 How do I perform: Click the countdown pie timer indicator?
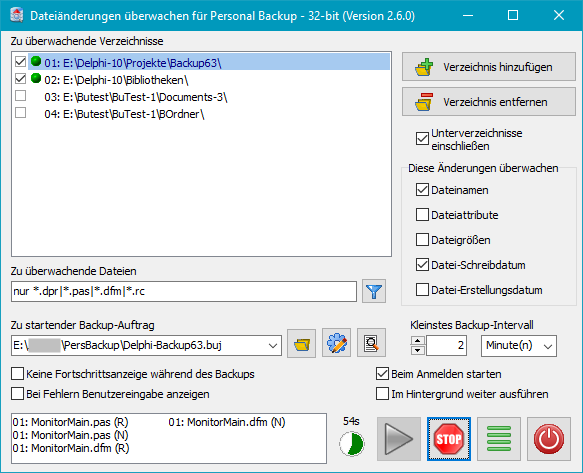pos(352,444)
